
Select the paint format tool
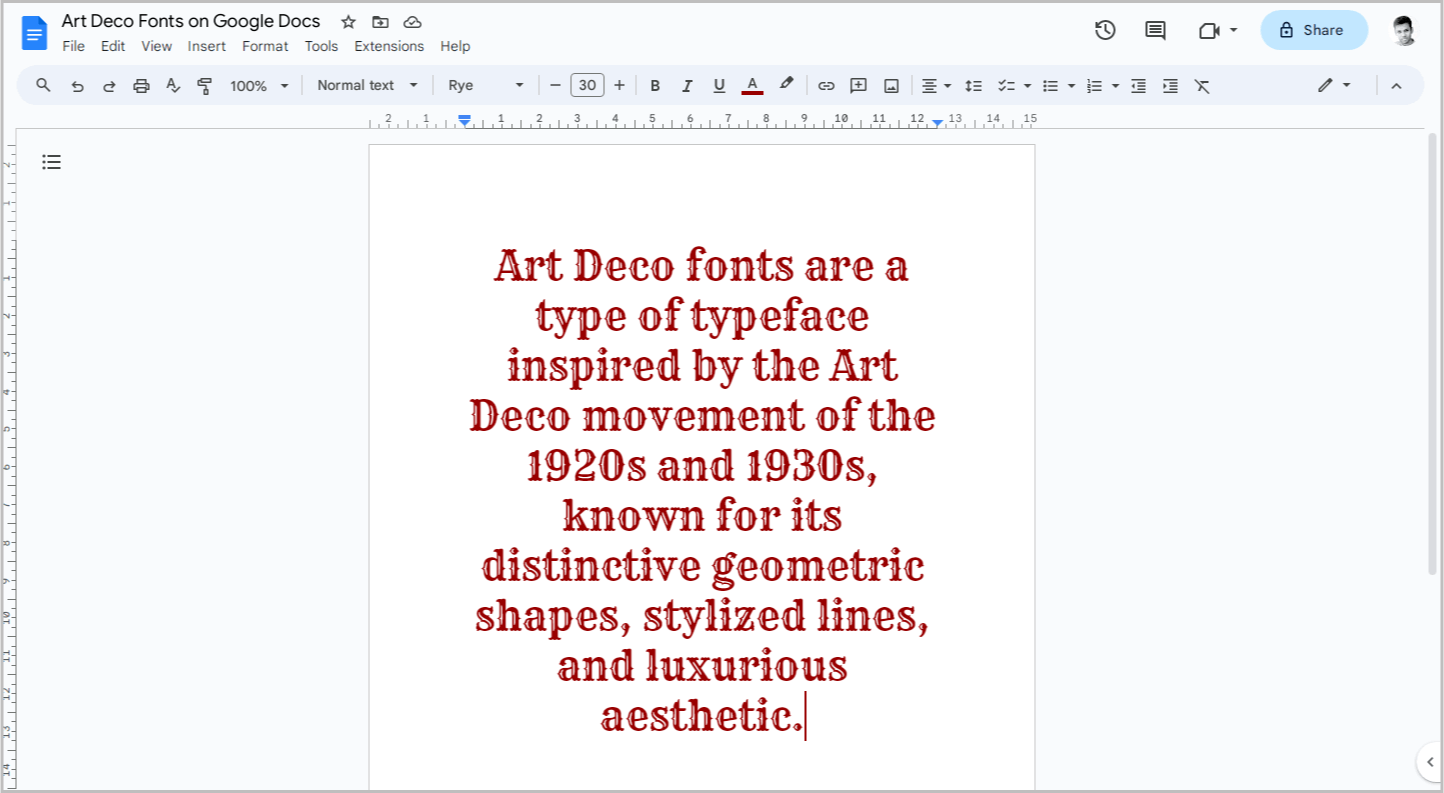coord(203,85)
